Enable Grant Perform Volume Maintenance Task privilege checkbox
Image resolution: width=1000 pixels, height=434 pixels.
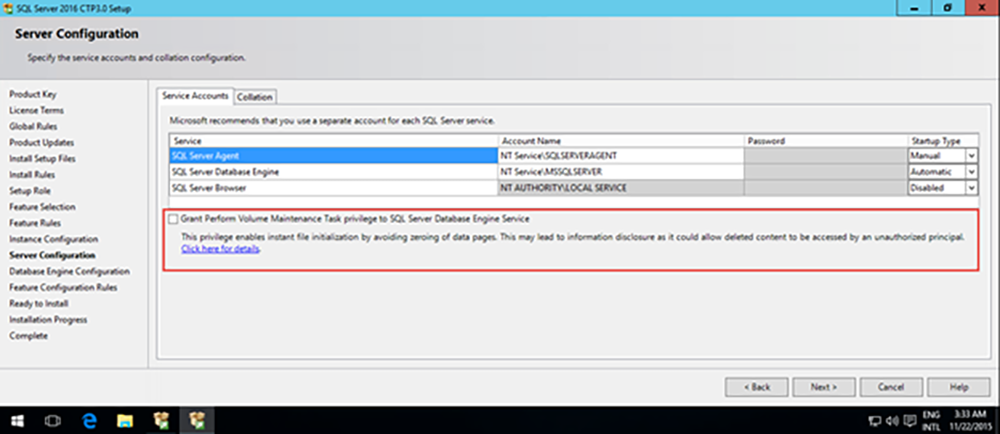pyautogui.click(x=173, y=219)
